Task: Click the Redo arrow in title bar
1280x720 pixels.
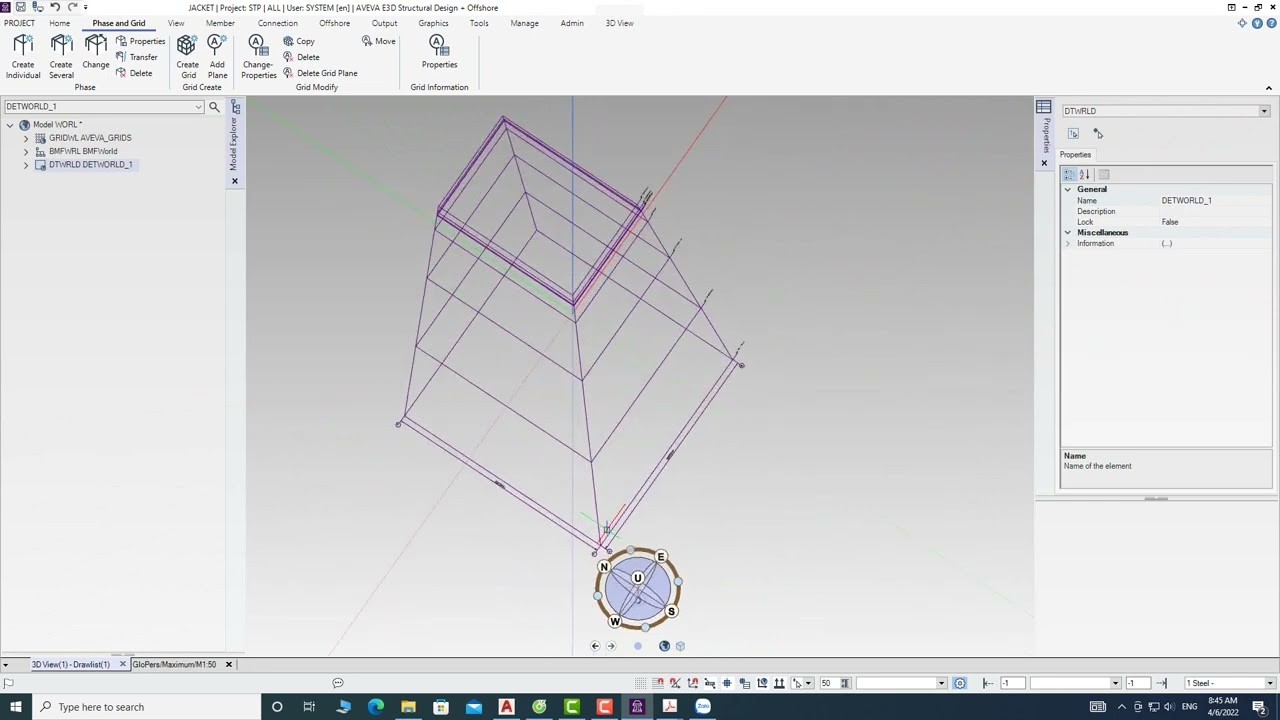Action: click(72, 7)
